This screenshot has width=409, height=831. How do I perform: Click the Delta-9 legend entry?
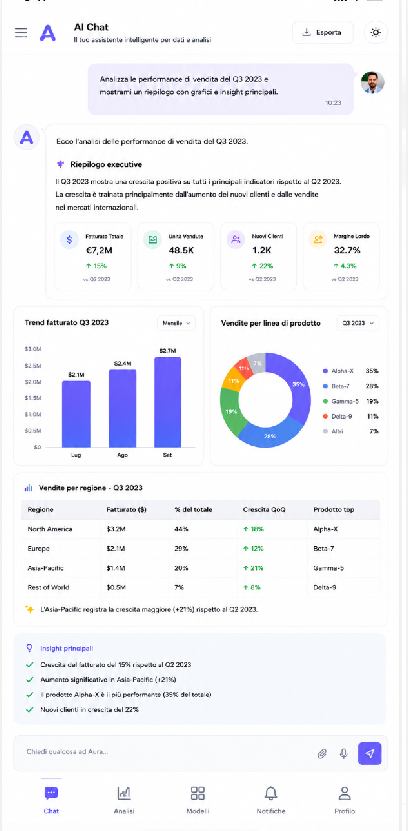click(x=350, y=417)
